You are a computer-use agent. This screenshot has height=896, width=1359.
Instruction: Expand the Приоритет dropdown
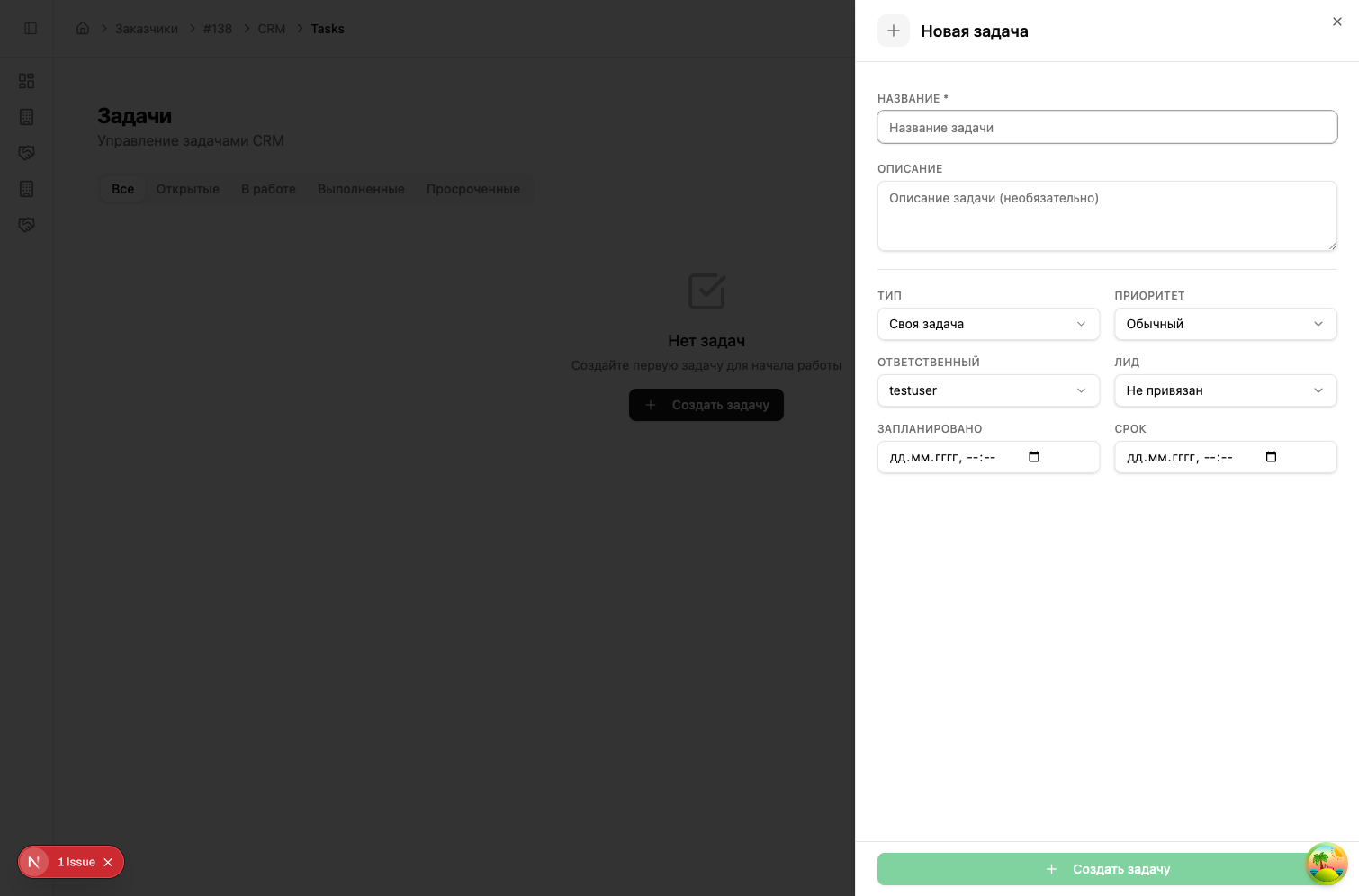1225,324
